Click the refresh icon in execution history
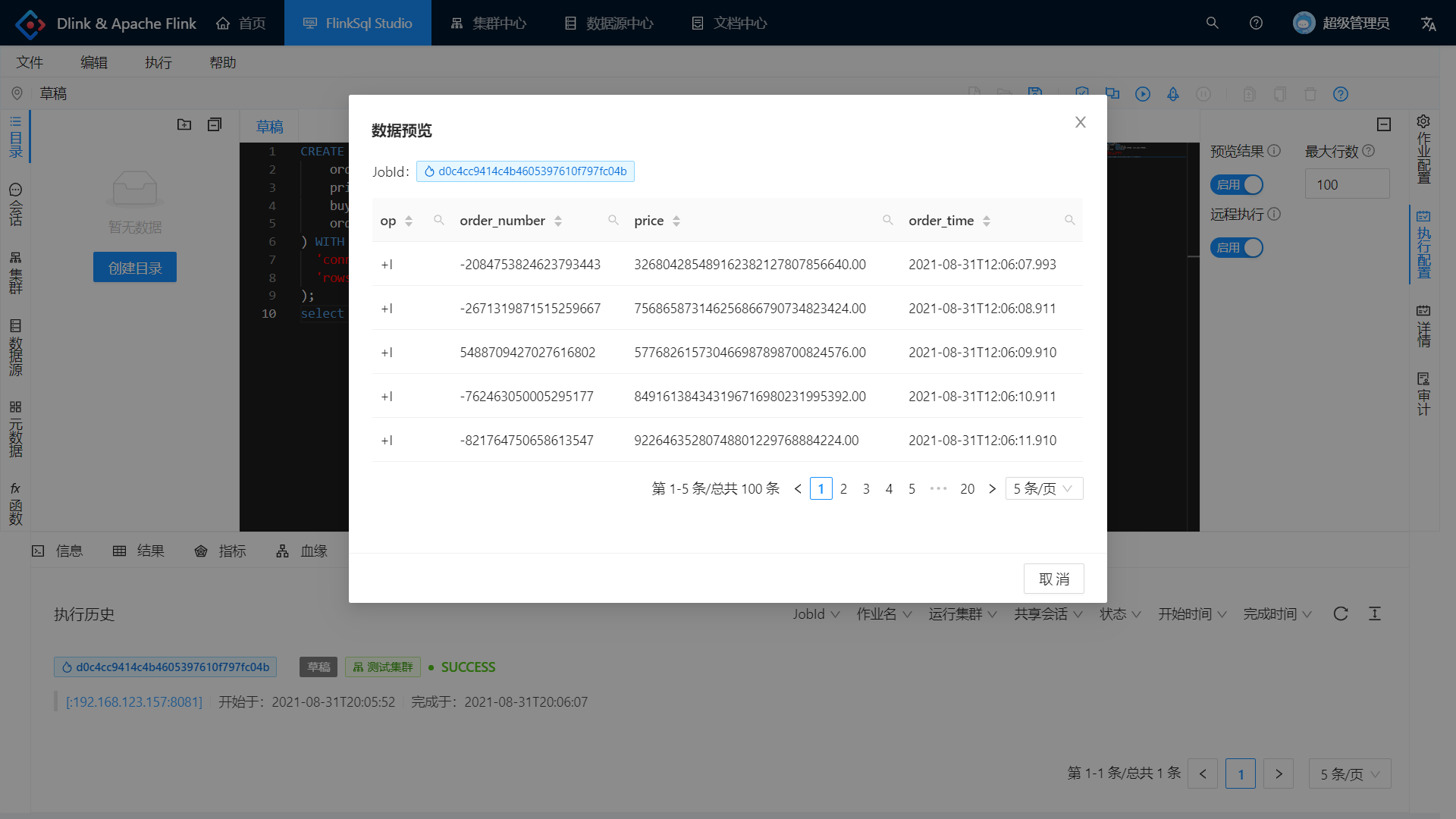1456x819 pixels. [1340, 613]
